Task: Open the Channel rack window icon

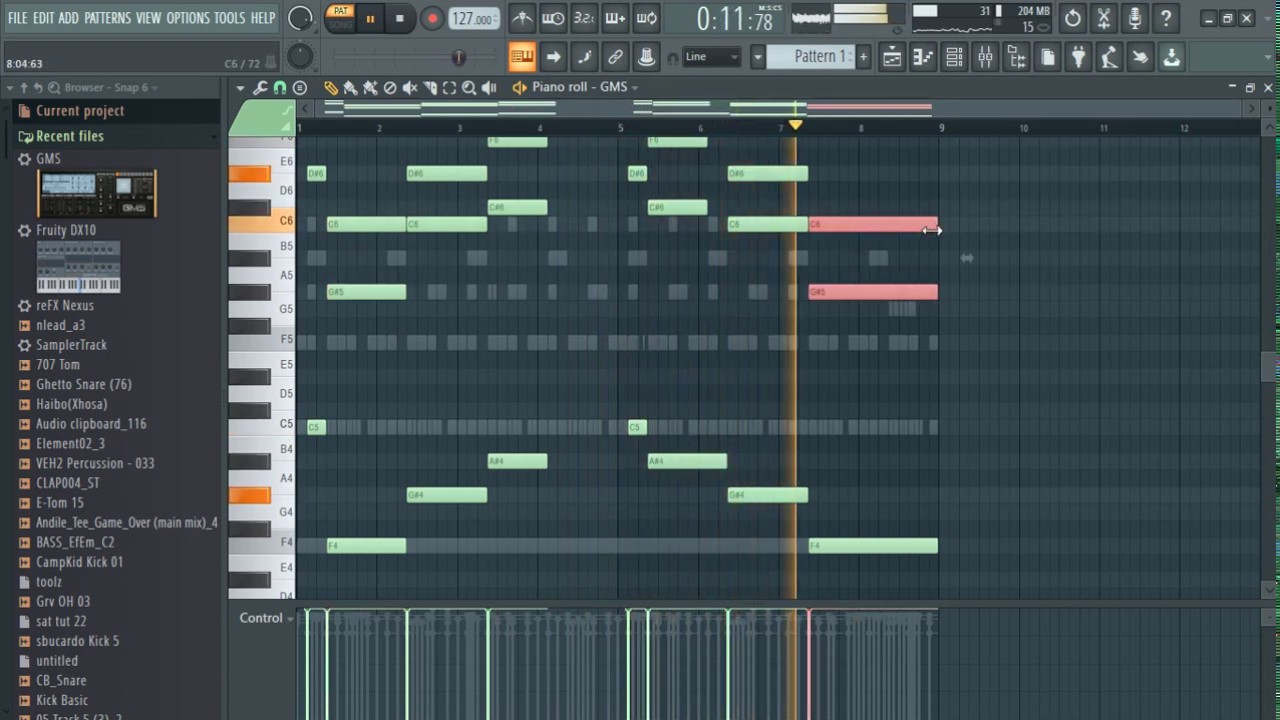Action: click(x=954, y=57)
